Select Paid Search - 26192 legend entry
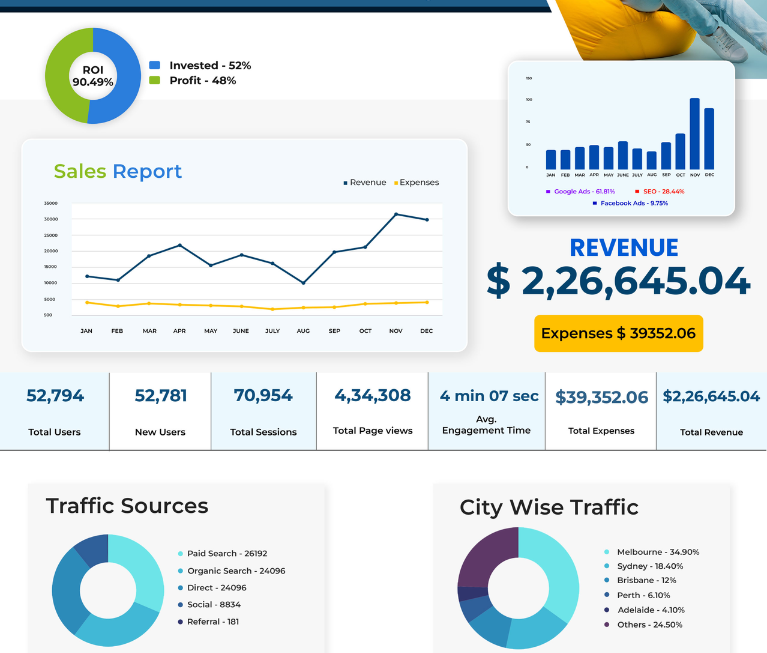767x653 pixels. coord(223,553)
